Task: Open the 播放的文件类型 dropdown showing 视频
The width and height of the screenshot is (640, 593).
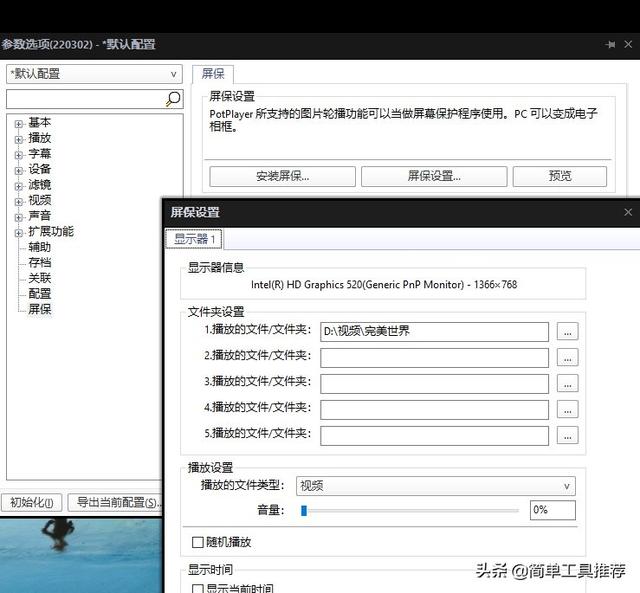Action: (x=436, y=486)
